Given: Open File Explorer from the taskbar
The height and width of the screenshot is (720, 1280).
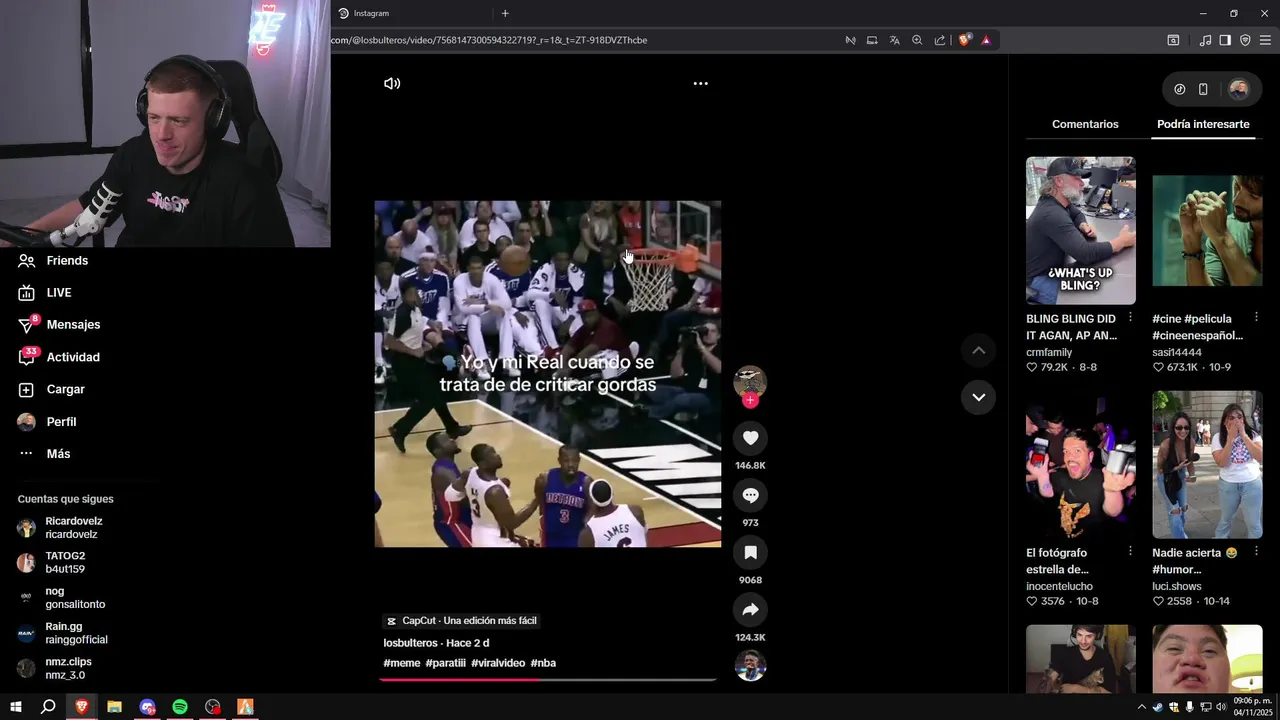Looking at the screenshot, I should coord(114,707).
